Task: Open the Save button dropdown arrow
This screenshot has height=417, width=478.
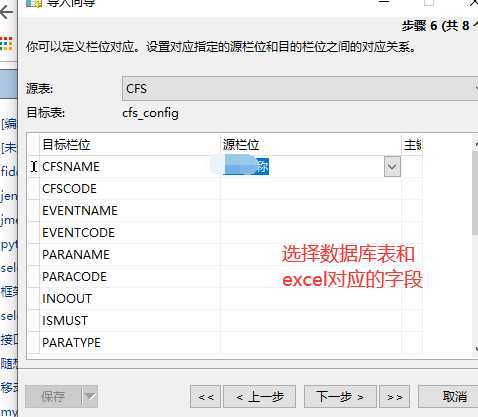Action: 90,397
